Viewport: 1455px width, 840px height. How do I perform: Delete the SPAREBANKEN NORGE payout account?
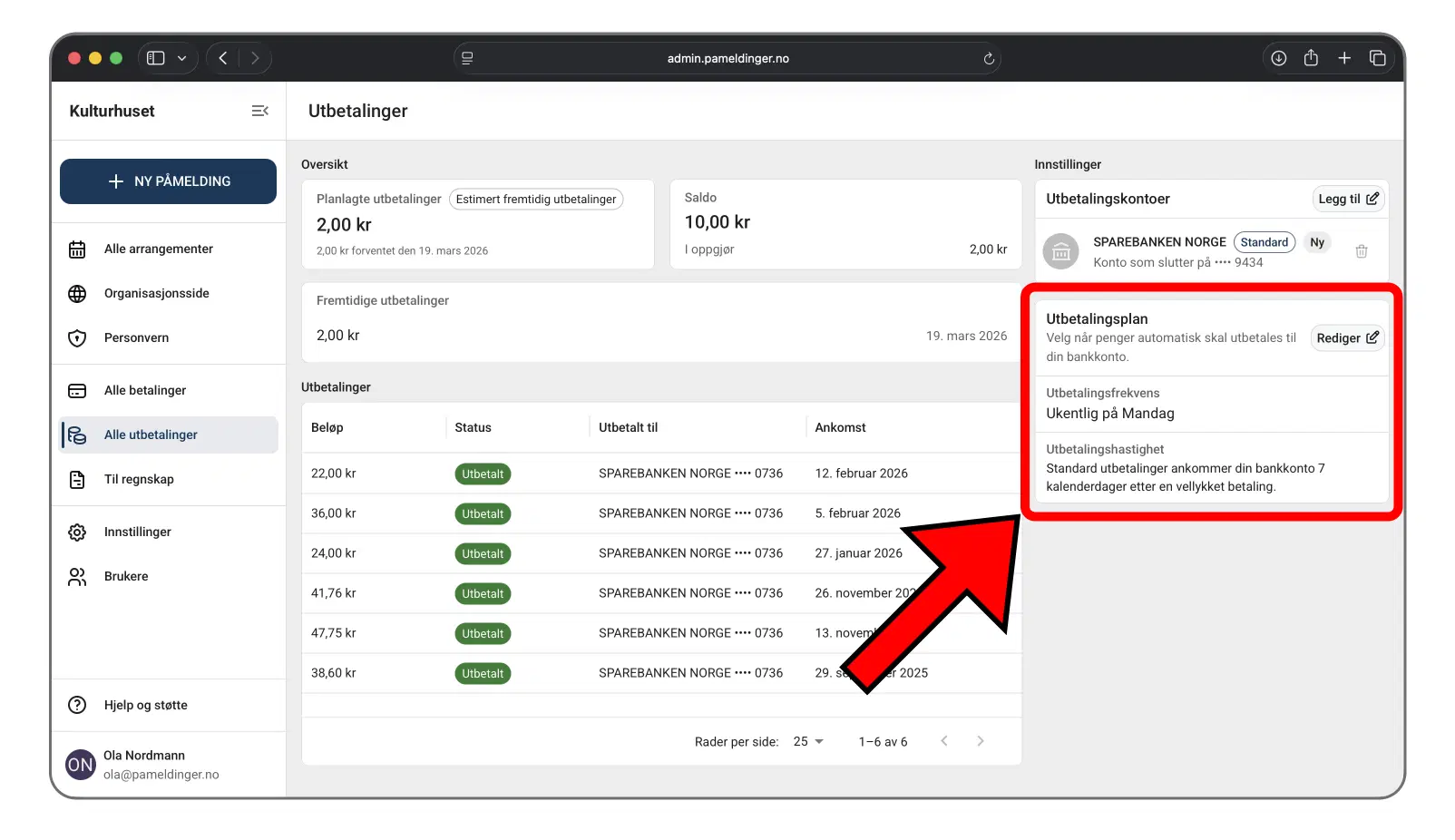click(1361, 252)
